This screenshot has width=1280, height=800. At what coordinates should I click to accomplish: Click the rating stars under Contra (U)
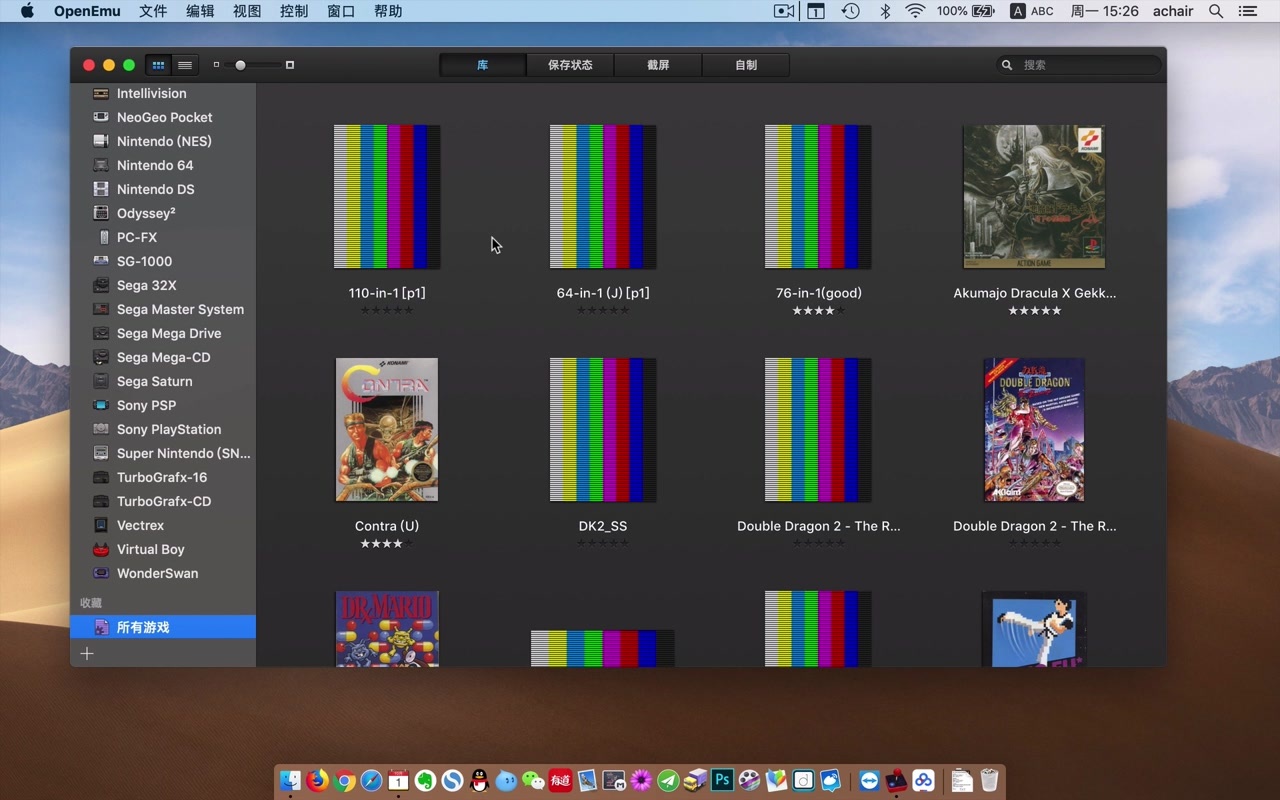[x=387, y=544]
